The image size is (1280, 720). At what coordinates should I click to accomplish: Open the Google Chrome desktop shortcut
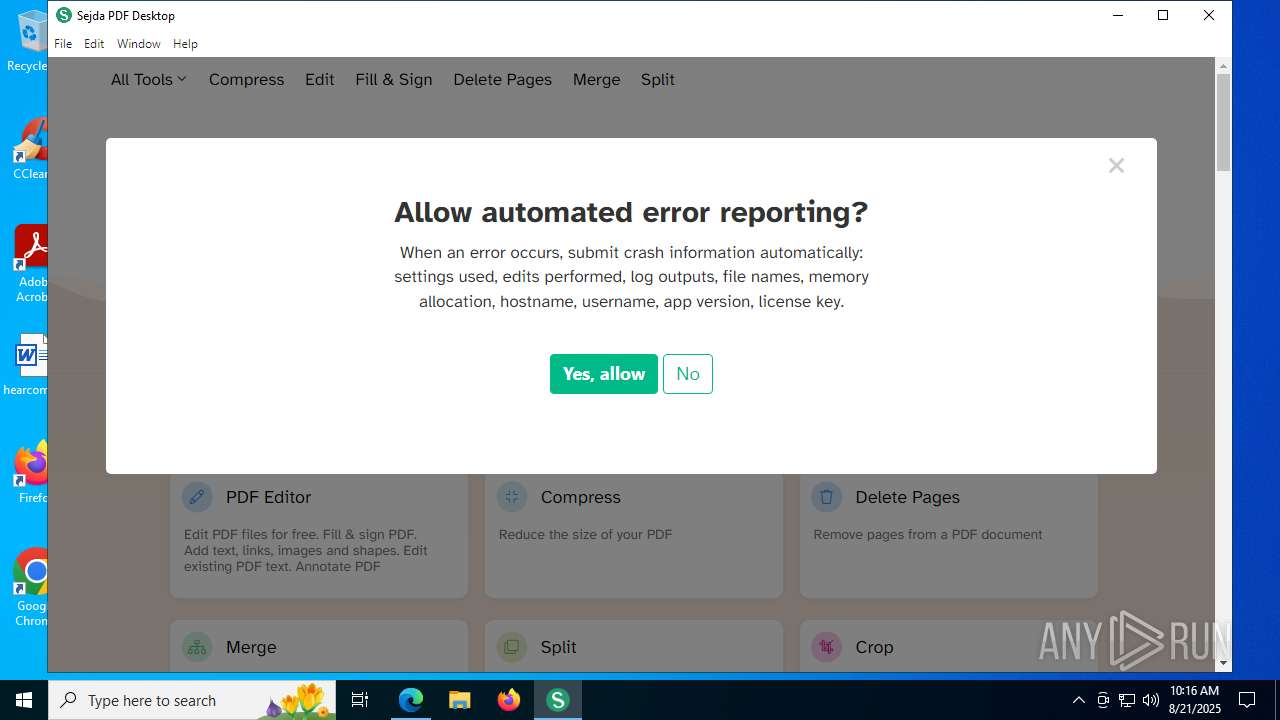pyautogui.click(x=32, y=588)
